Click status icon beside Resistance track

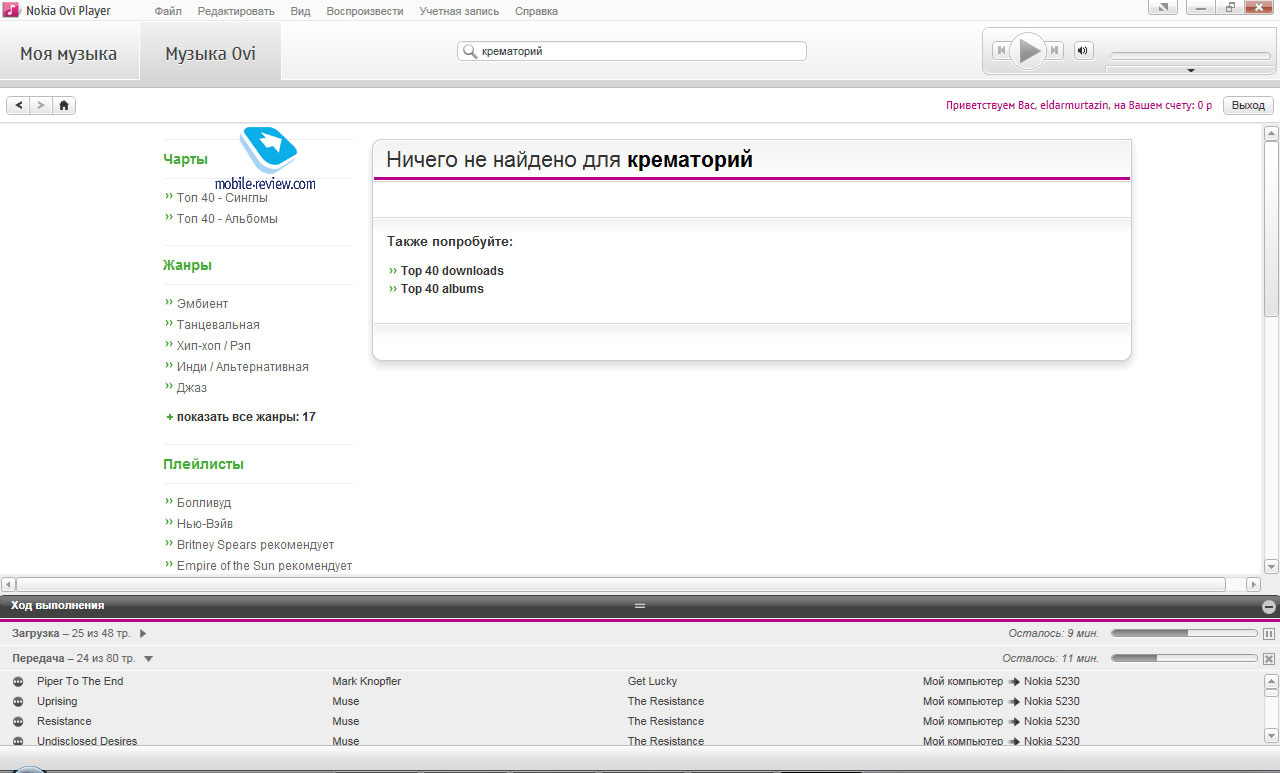(x=18, y=721)
